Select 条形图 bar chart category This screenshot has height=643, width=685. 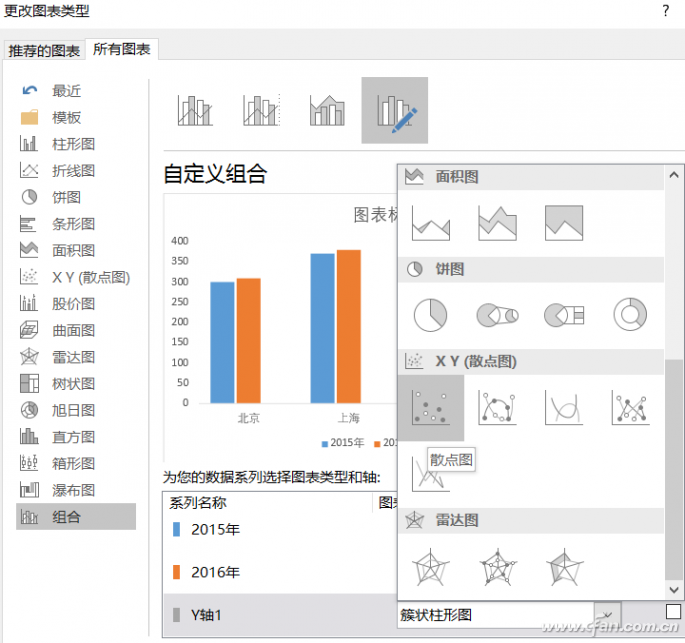pos(76,224)
